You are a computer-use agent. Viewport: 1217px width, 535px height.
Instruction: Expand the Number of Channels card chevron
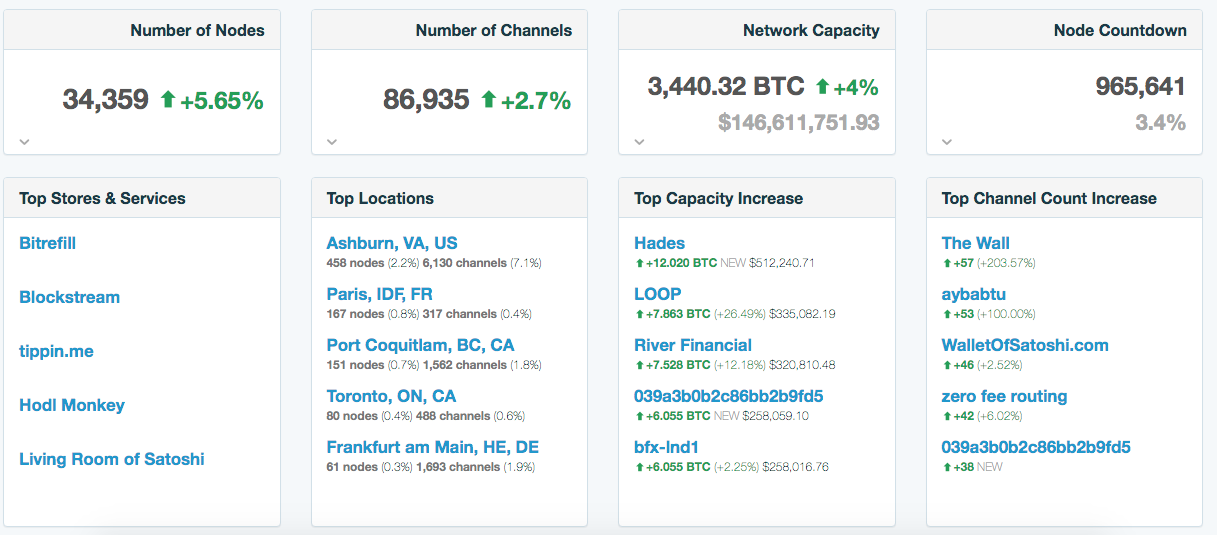(332, 142)
